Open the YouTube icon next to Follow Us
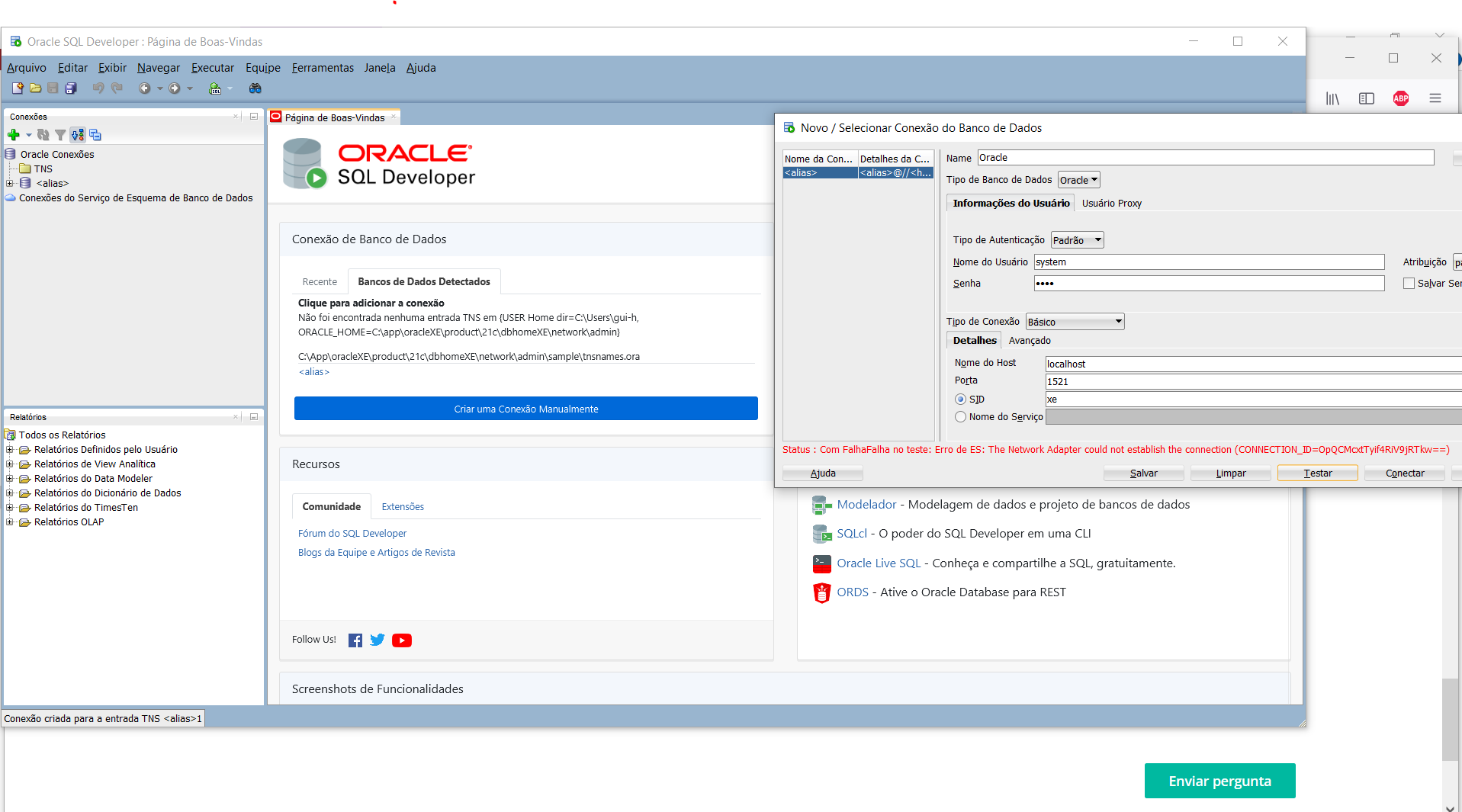The width and height of the screenshot is (1462, 812). tap(402, 640)
